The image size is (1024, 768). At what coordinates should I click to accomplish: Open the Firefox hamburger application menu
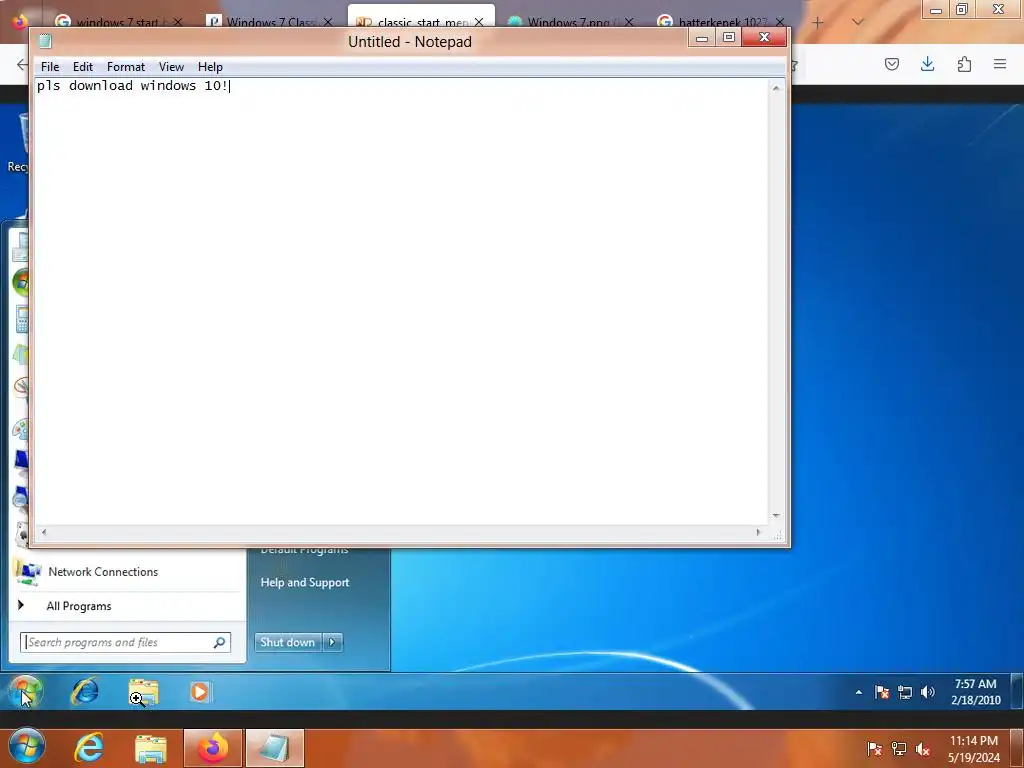1000,64
